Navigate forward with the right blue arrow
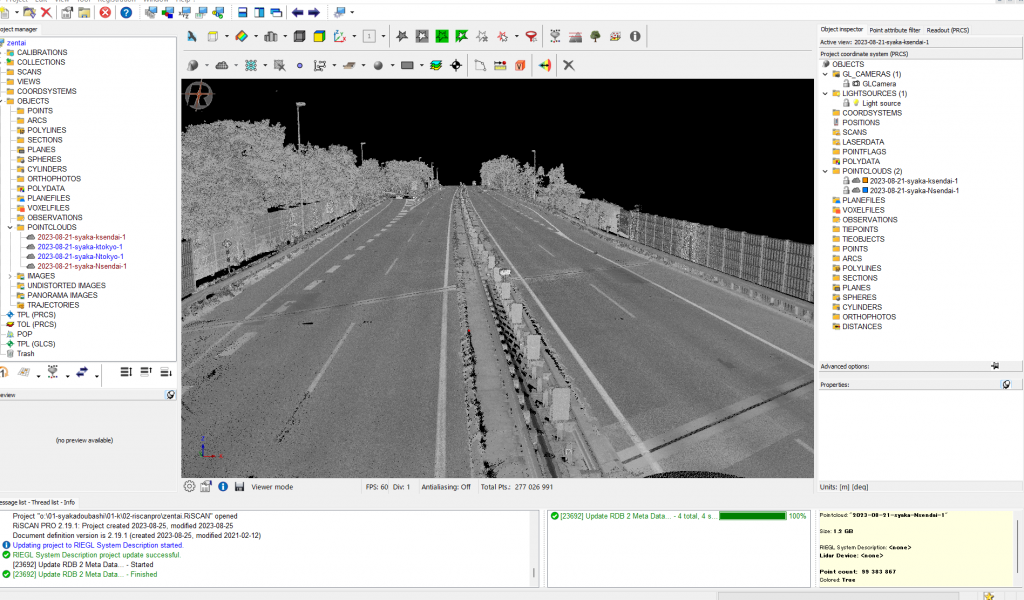Screen dimensions: 1024x600 click(314, 12)
